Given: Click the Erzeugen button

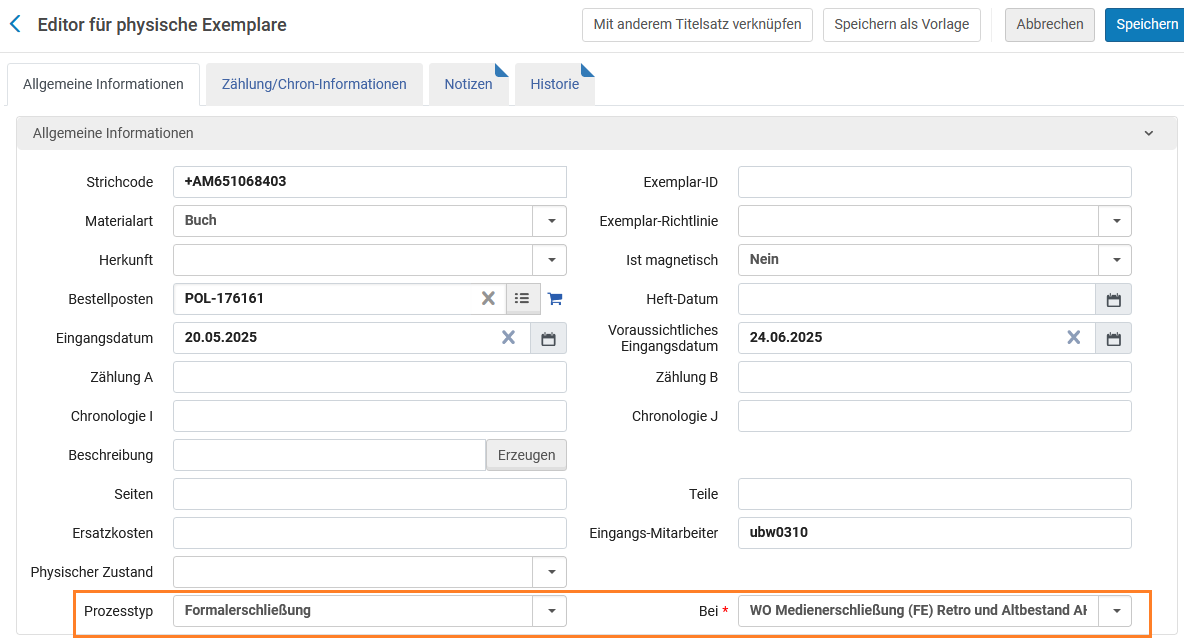Looking at the screenshot, I should 526,455.
